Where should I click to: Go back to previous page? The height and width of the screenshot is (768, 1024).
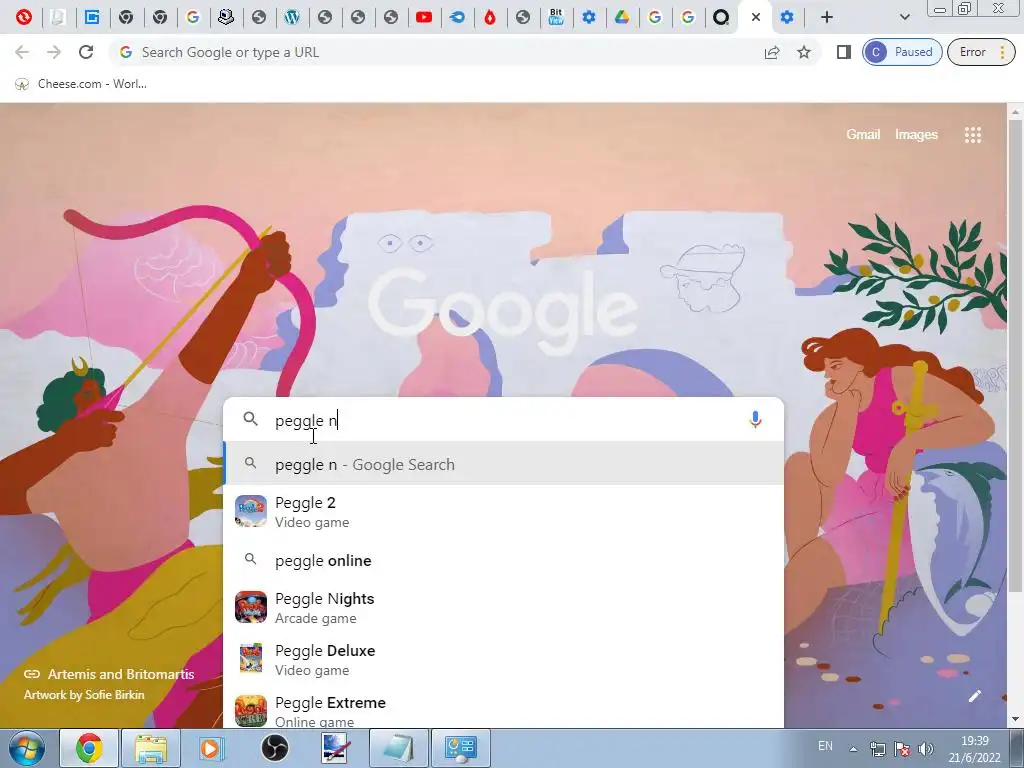pyautogui.click(x=22, y=52)
